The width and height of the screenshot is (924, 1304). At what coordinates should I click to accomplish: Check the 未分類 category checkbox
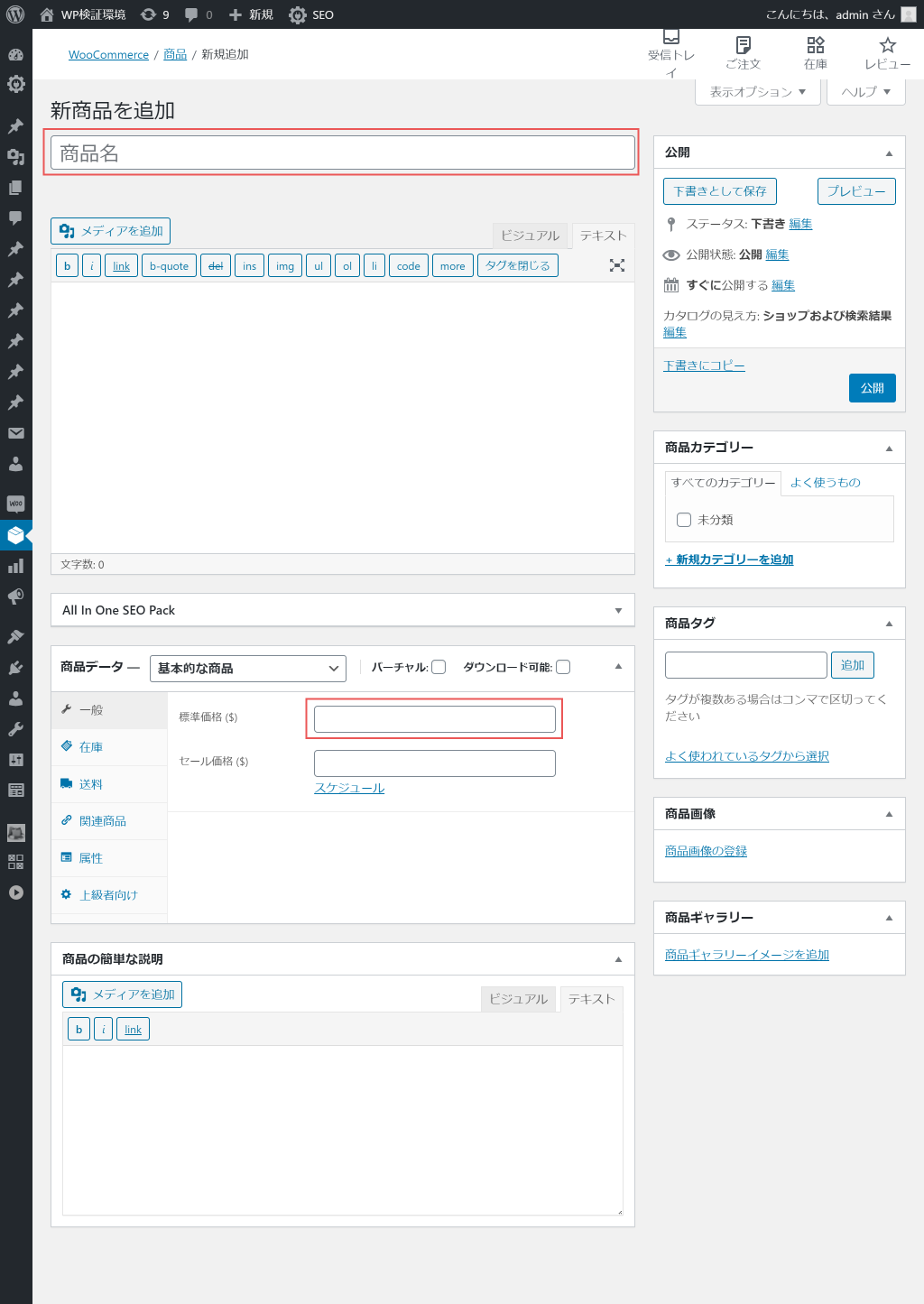tap(684, 520)
